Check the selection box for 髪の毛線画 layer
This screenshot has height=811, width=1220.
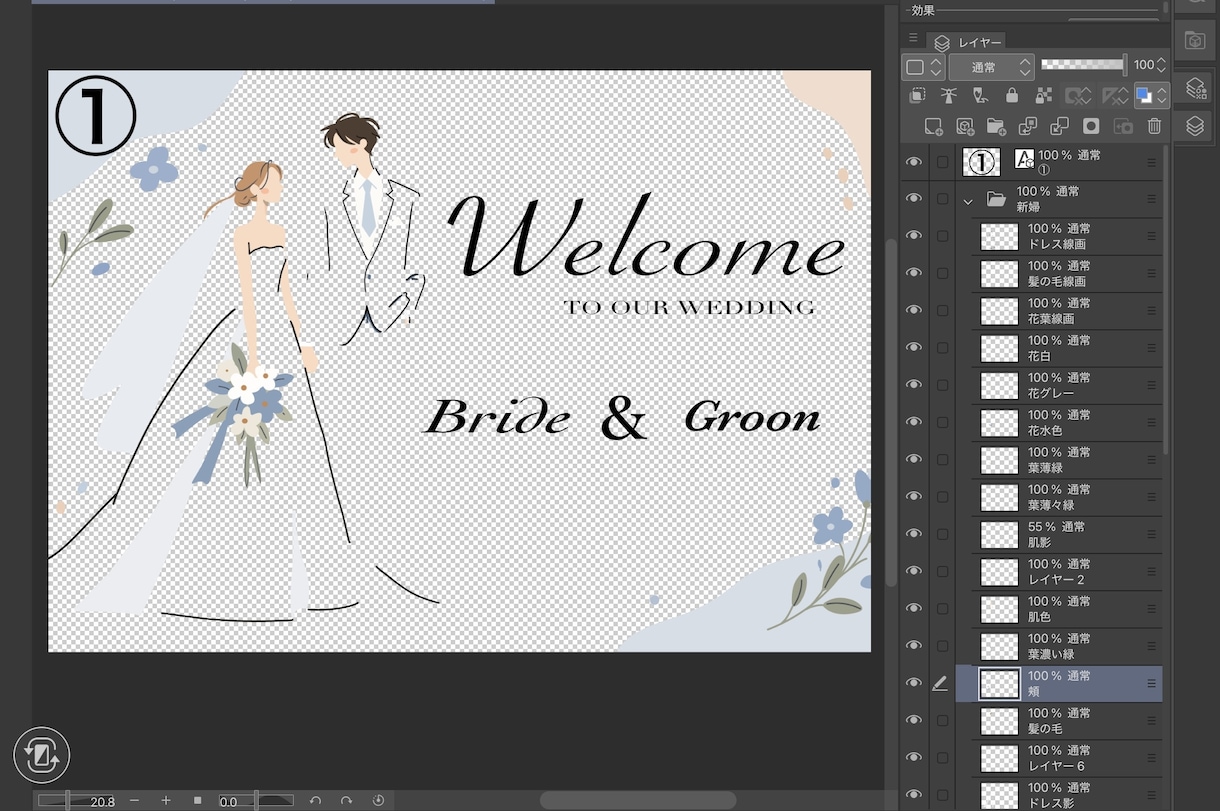(x=942, y=273)
